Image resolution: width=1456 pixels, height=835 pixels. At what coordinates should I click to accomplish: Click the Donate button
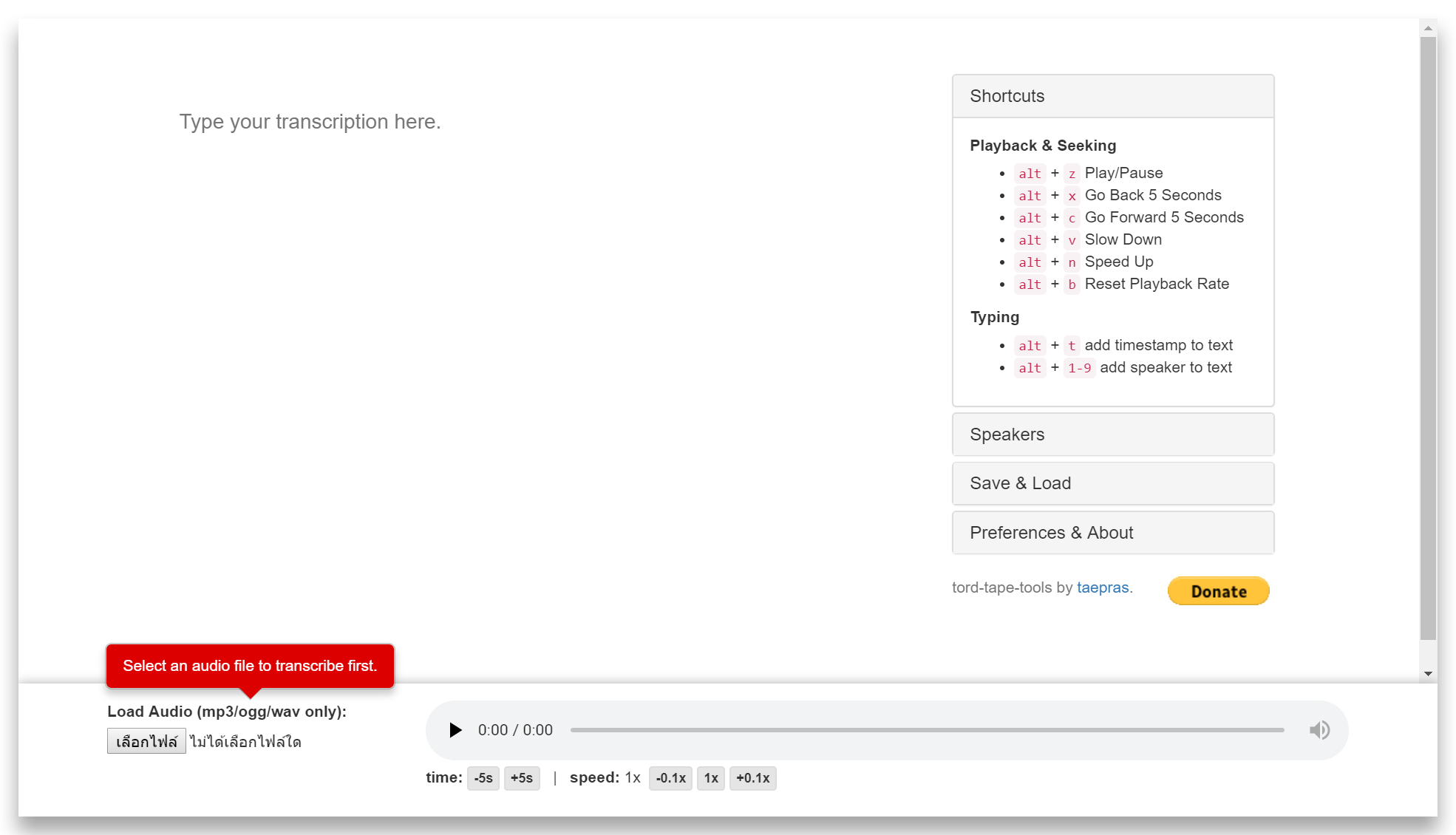[x=1219, y=590]
